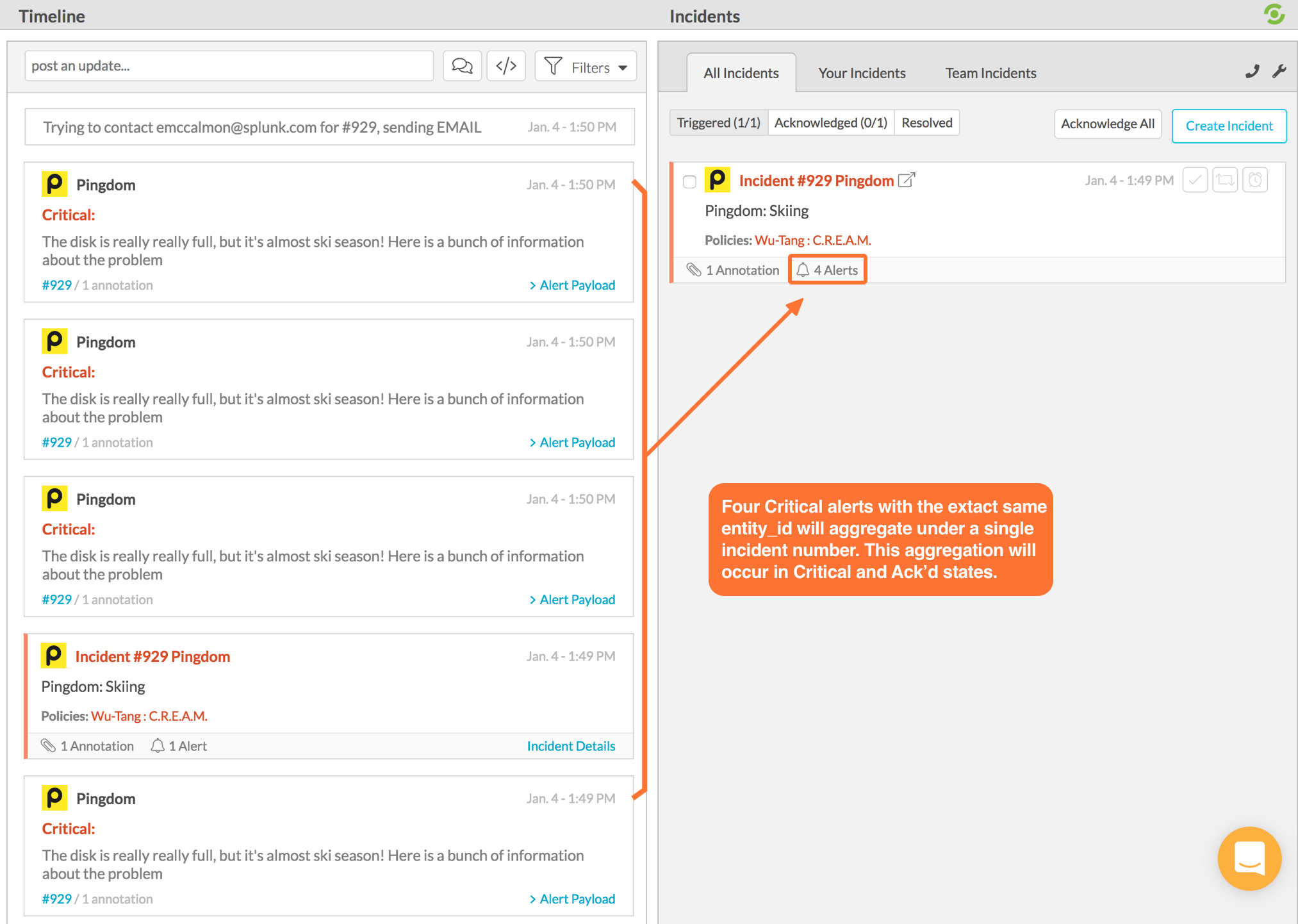Click #929 link in first Pingdom alert
Screen dimensions: 1298x924
click(x=57, y=285)
